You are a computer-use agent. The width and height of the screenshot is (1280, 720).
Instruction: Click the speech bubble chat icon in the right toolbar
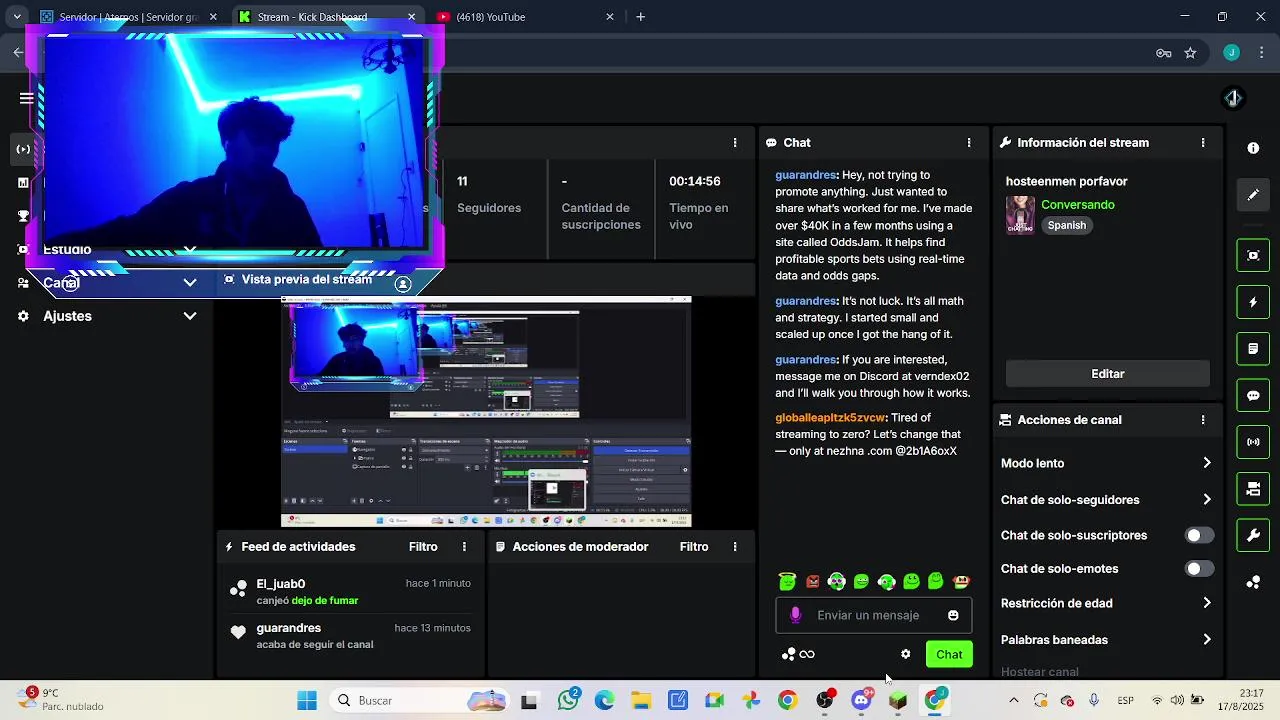(1253, 395)
